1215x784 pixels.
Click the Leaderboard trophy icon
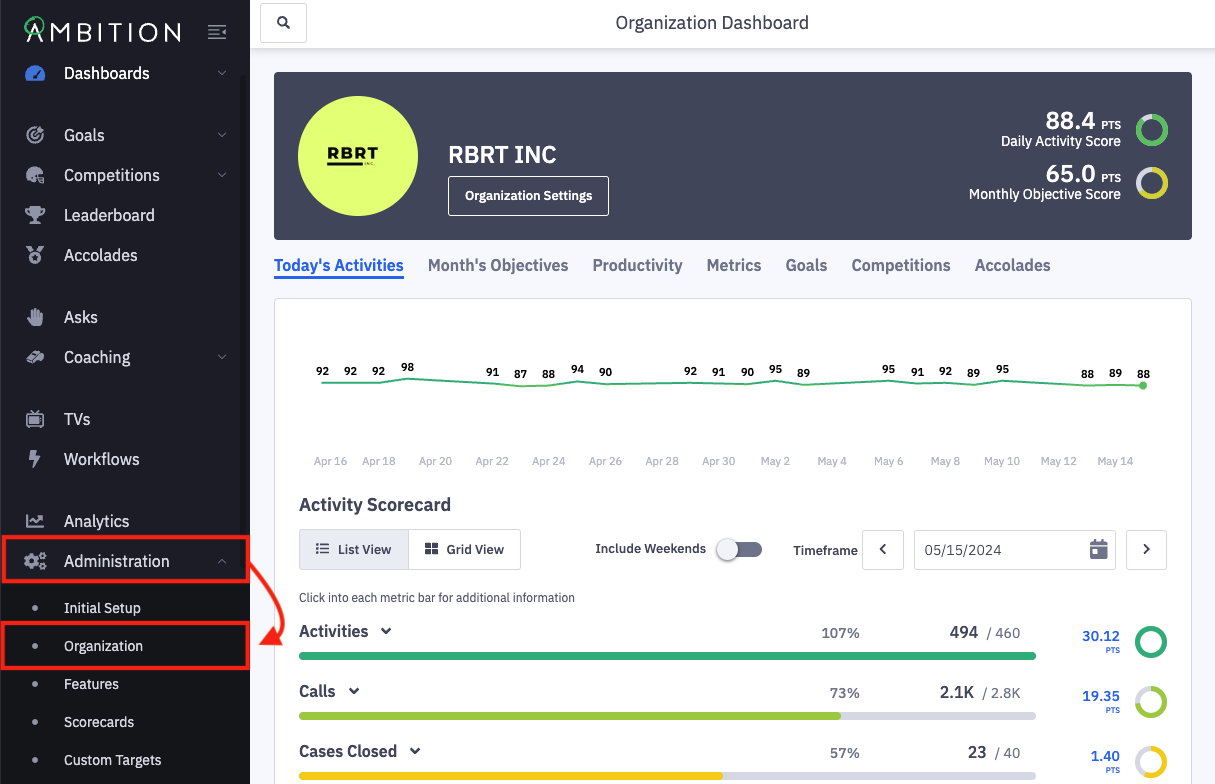pyautogui.click(x=35, y=215)
